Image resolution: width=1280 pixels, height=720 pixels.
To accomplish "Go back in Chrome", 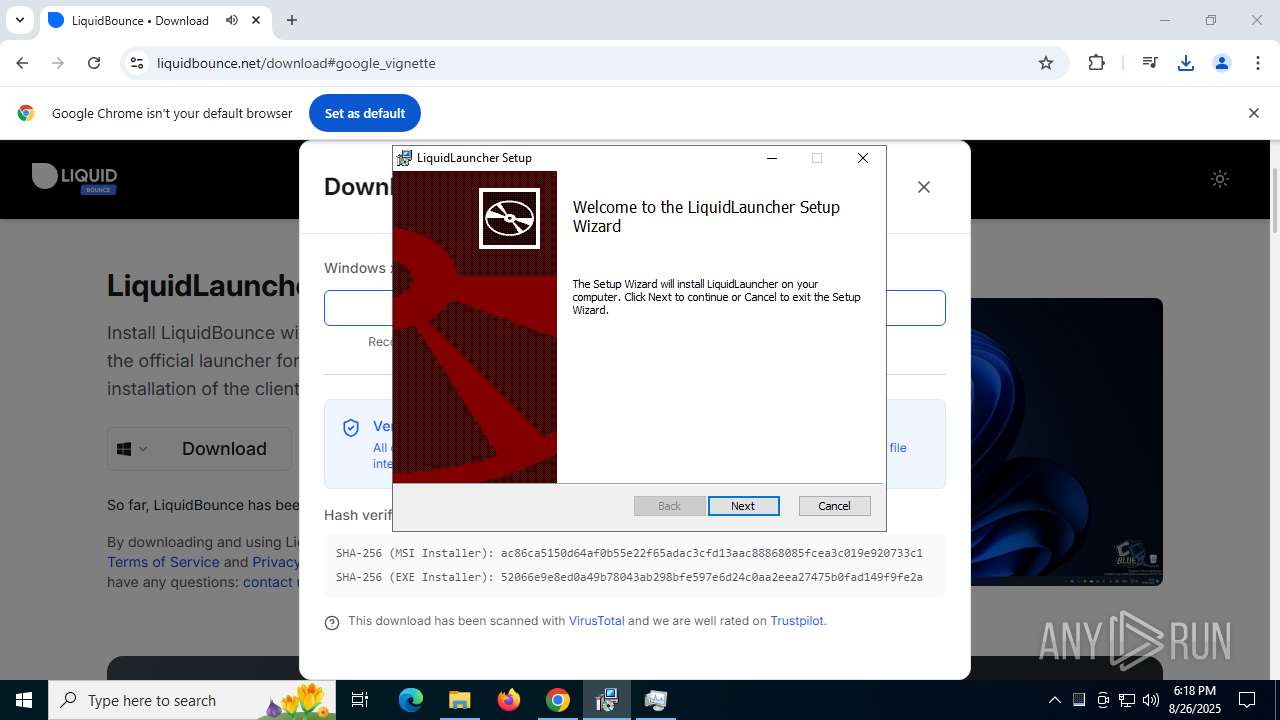I will 22,63.
